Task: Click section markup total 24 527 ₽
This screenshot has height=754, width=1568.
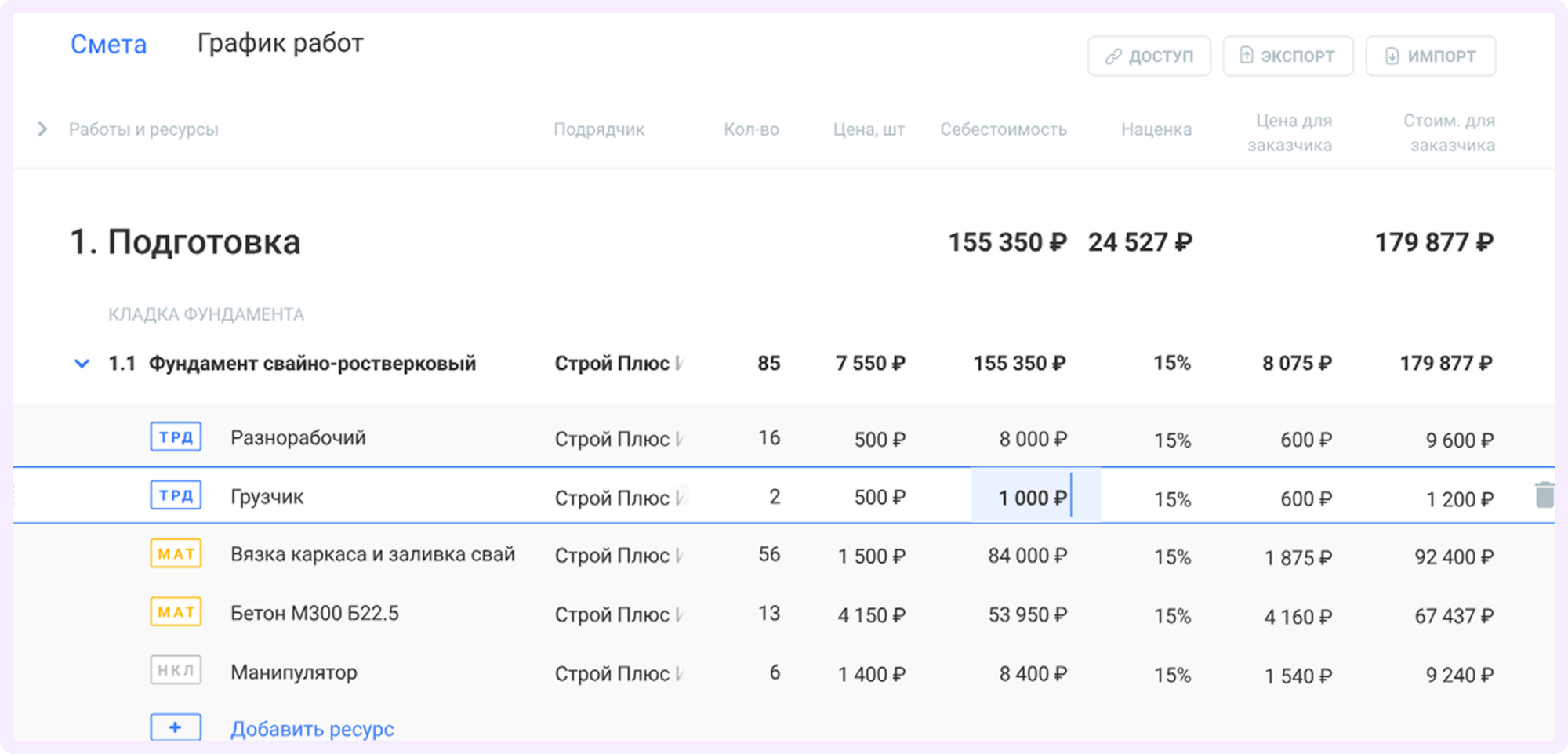Action: pyautogui.click(x=1140, y=242)
